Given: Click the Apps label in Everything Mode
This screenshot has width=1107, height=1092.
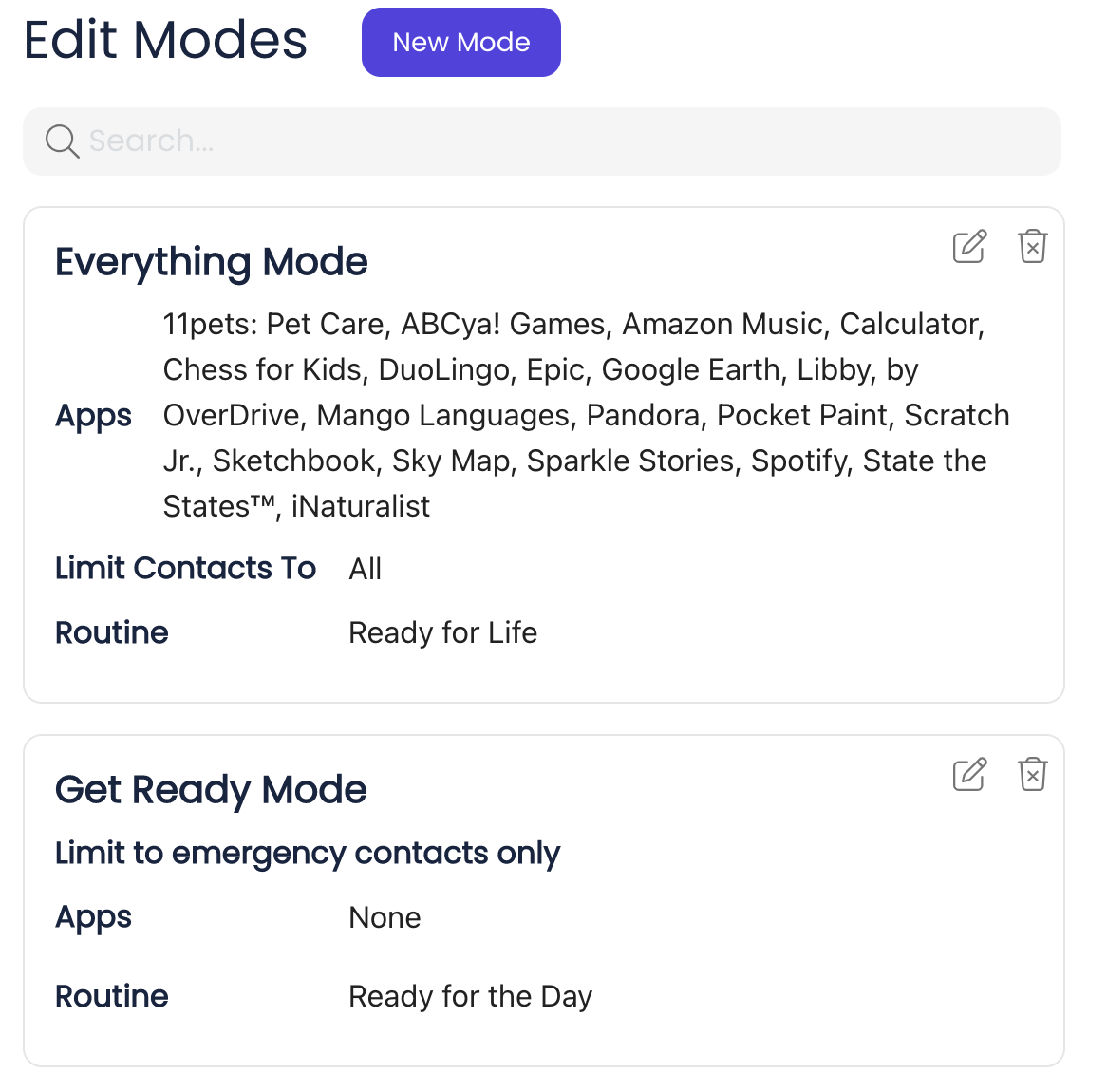Looking at the screenshot, I should pos(93,416).
